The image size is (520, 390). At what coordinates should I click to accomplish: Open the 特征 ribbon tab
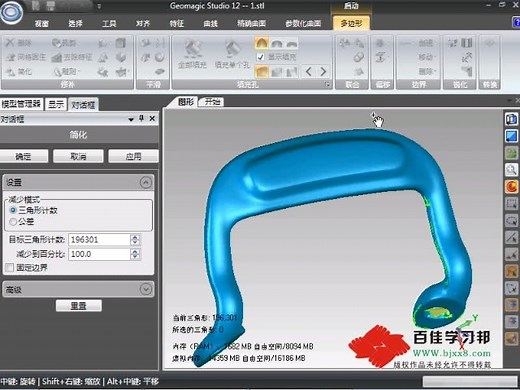pyautogui.click(x=177, y=23)
